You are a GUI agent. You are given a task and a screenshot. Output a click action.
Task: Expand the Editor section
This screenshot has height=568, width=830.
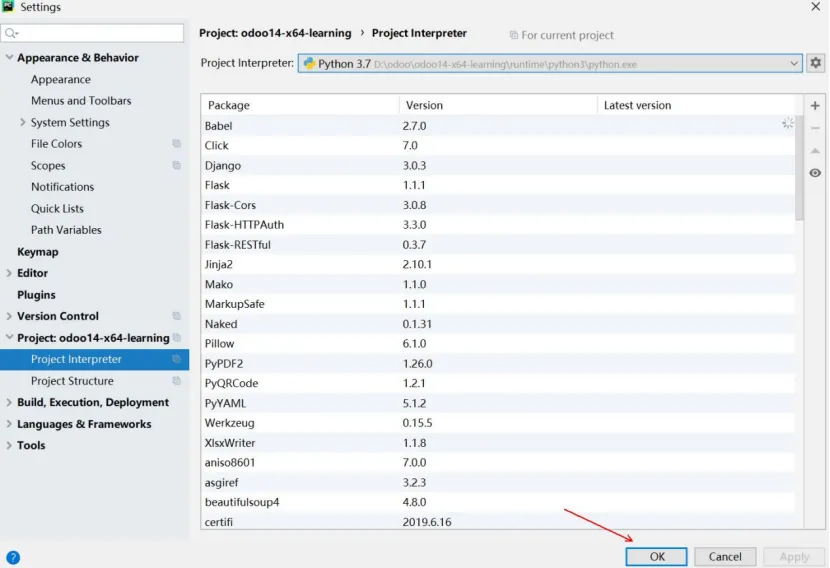click(9, 273)
